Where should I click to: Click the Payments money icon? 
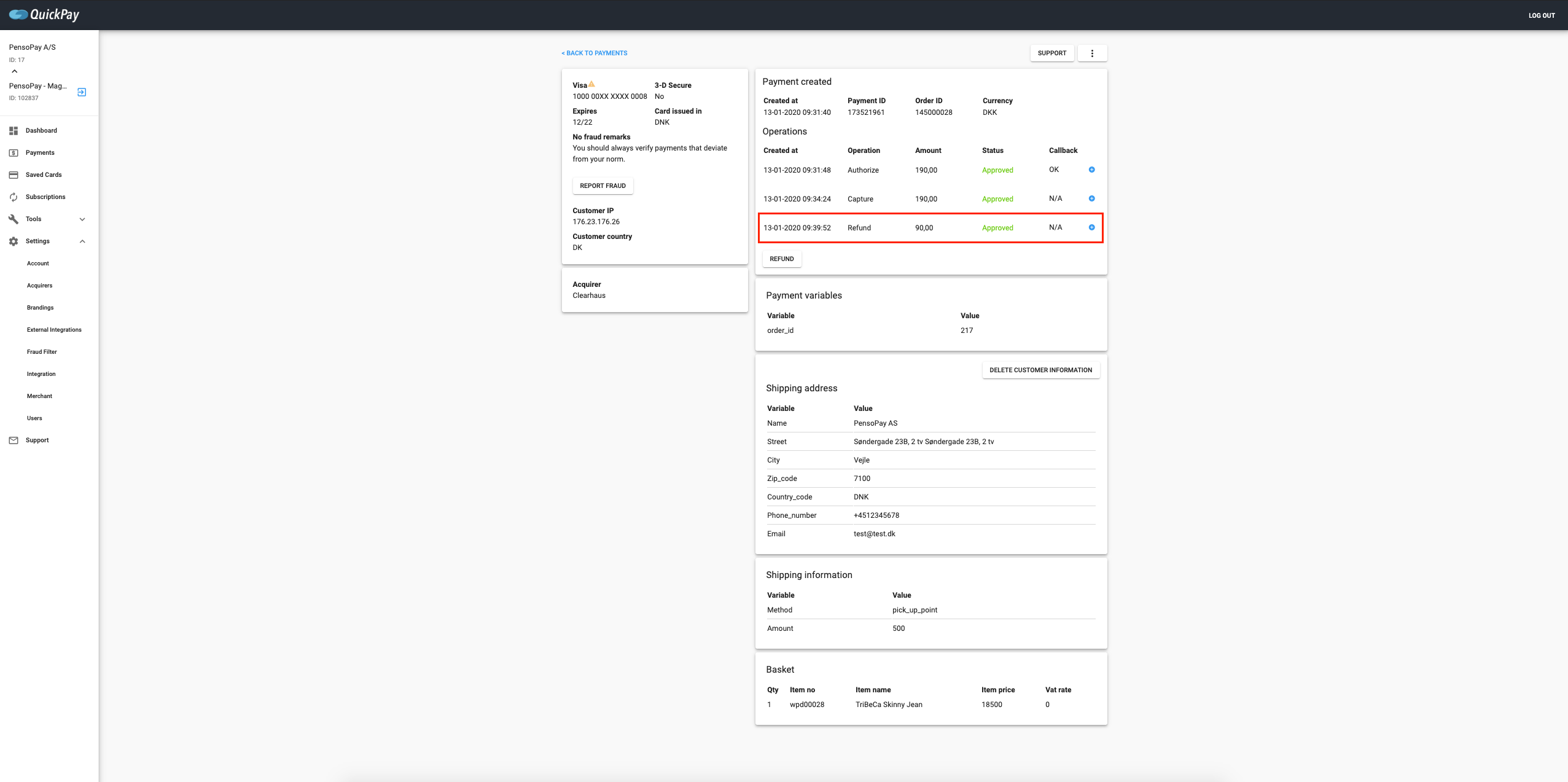[x=14, y=153]
